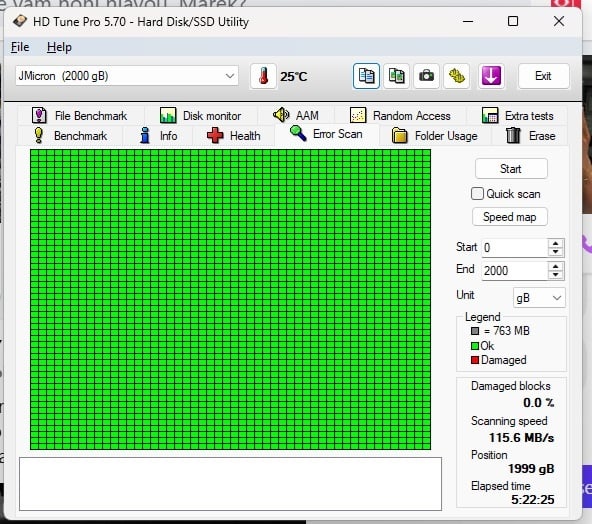592x524 pixels.
Task: Click the Exit button
Action: pos(543,76)
